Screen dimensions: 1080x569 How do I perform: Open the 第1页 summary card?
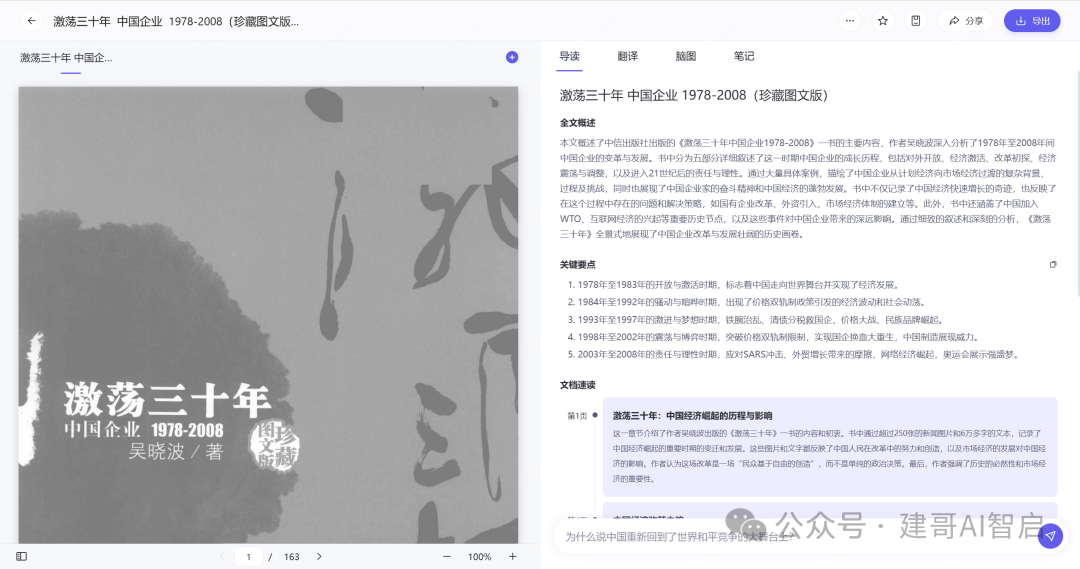point(830,446)
